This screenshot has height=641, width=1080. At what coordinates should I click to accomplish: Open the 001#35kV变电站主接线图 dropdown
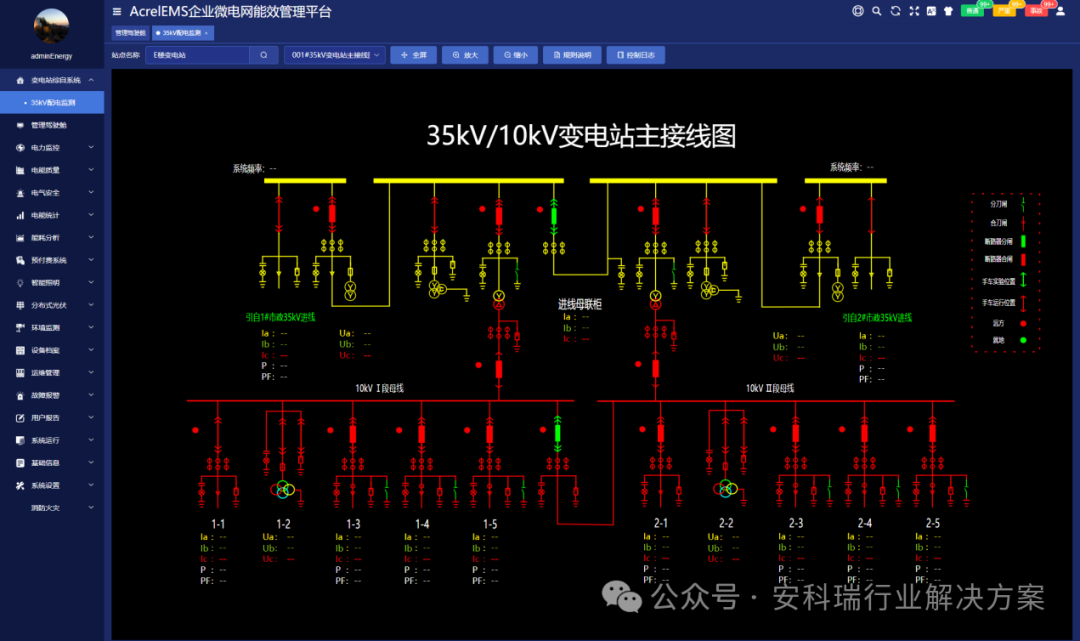[335, 55]
